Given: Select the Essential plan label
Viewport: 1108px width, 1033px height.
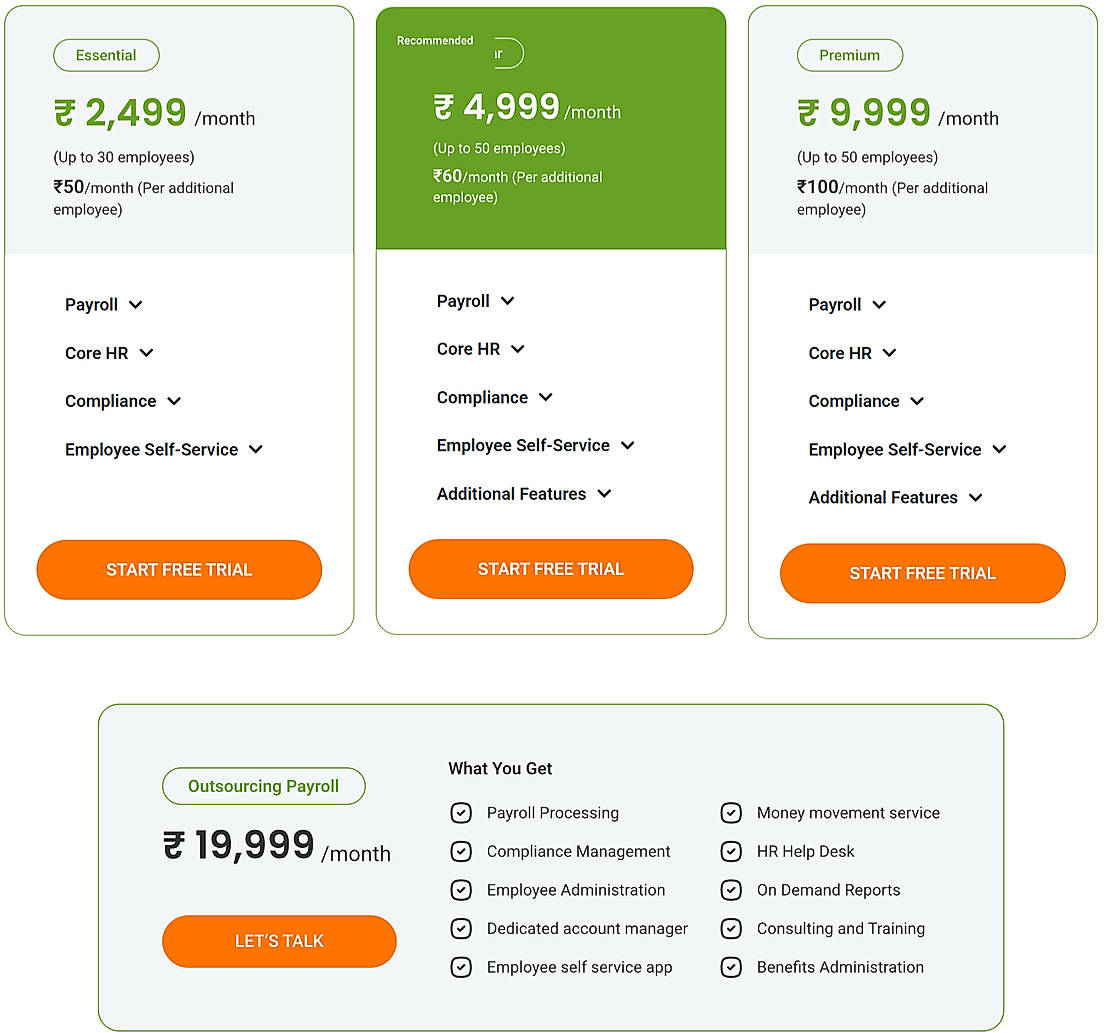Looking at the screenshot, I should pyautogui.click(x=106, y=56).
